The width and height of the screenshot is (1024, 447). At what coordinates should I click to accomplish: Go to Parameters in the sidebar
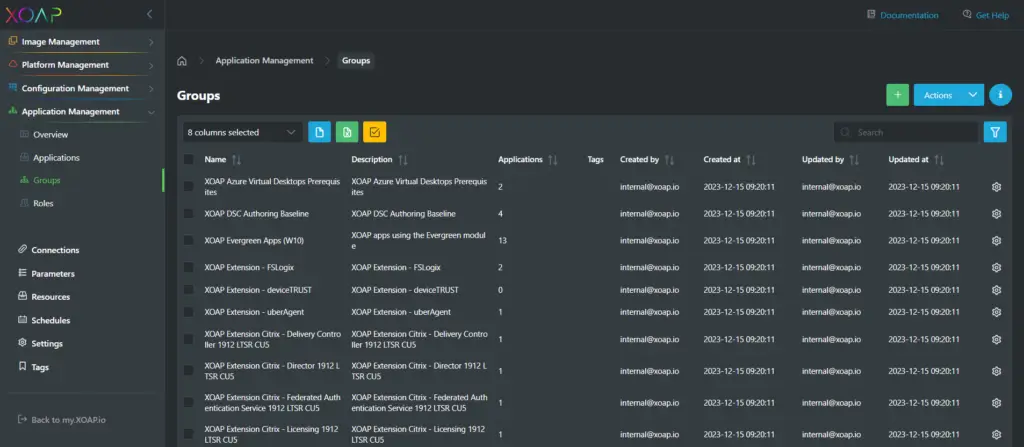click(x=53, y=273)
